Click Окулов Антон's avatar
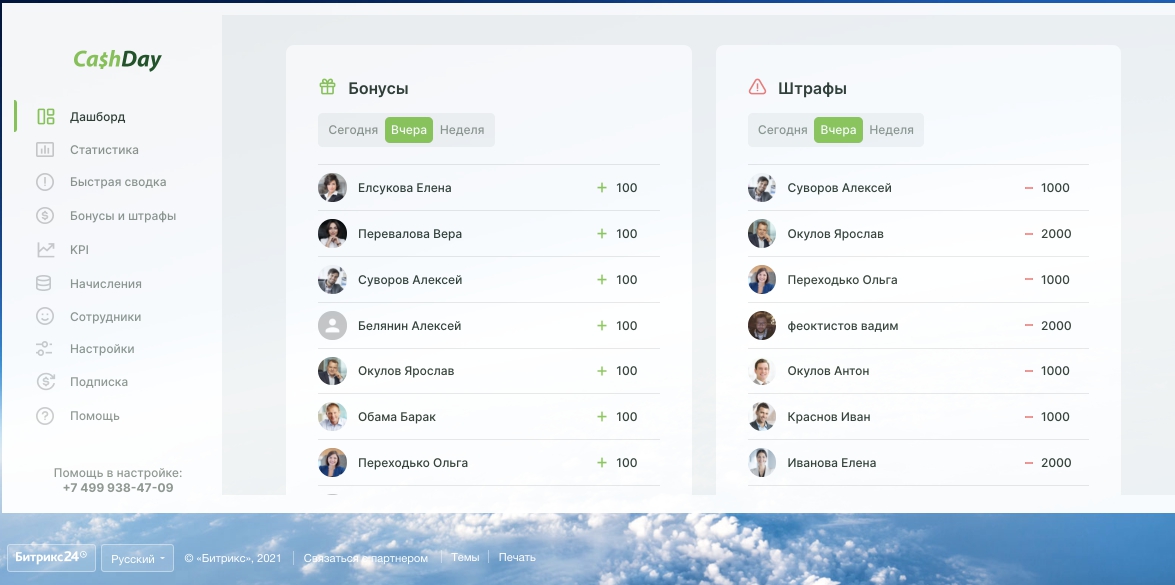This screenshot has width=1175, height=585. (x=762, y=371)
